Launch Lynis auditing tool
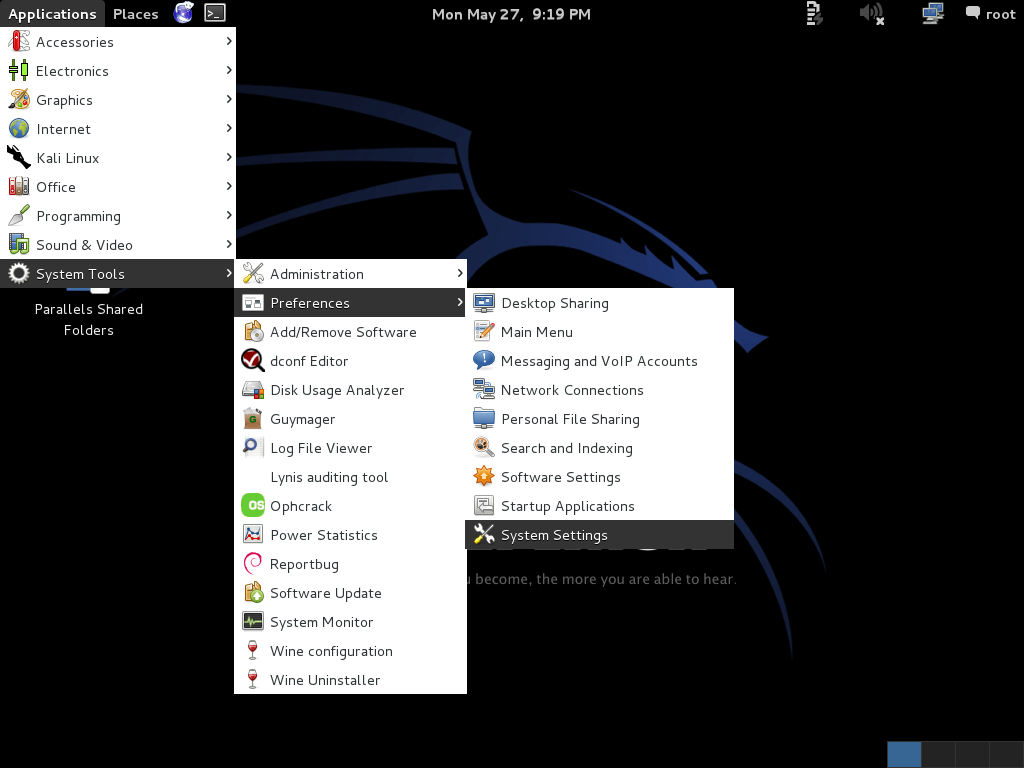Screen dimensions: 1024x768 pos(350,477)
